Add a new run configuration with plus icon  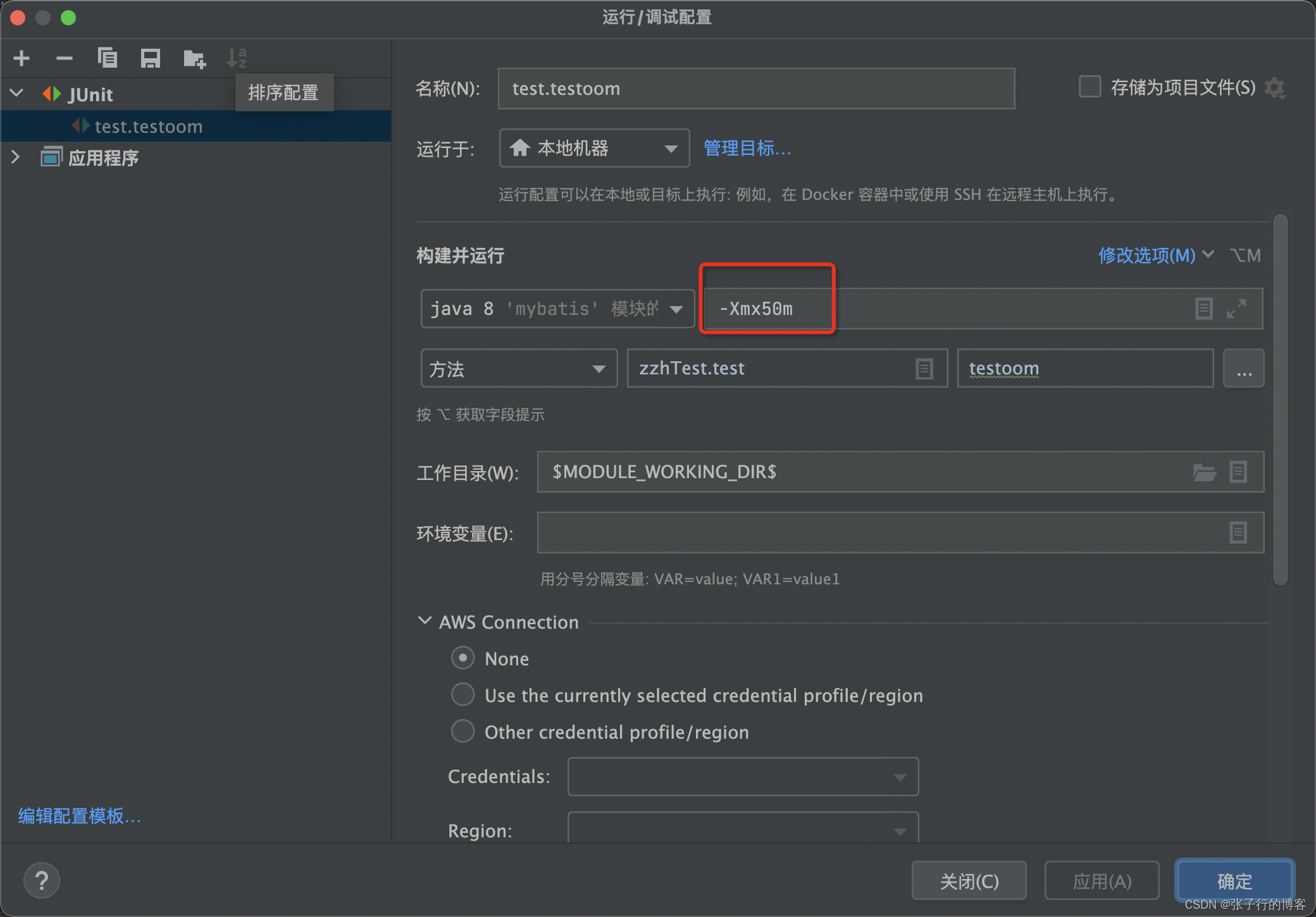point(22,58)
